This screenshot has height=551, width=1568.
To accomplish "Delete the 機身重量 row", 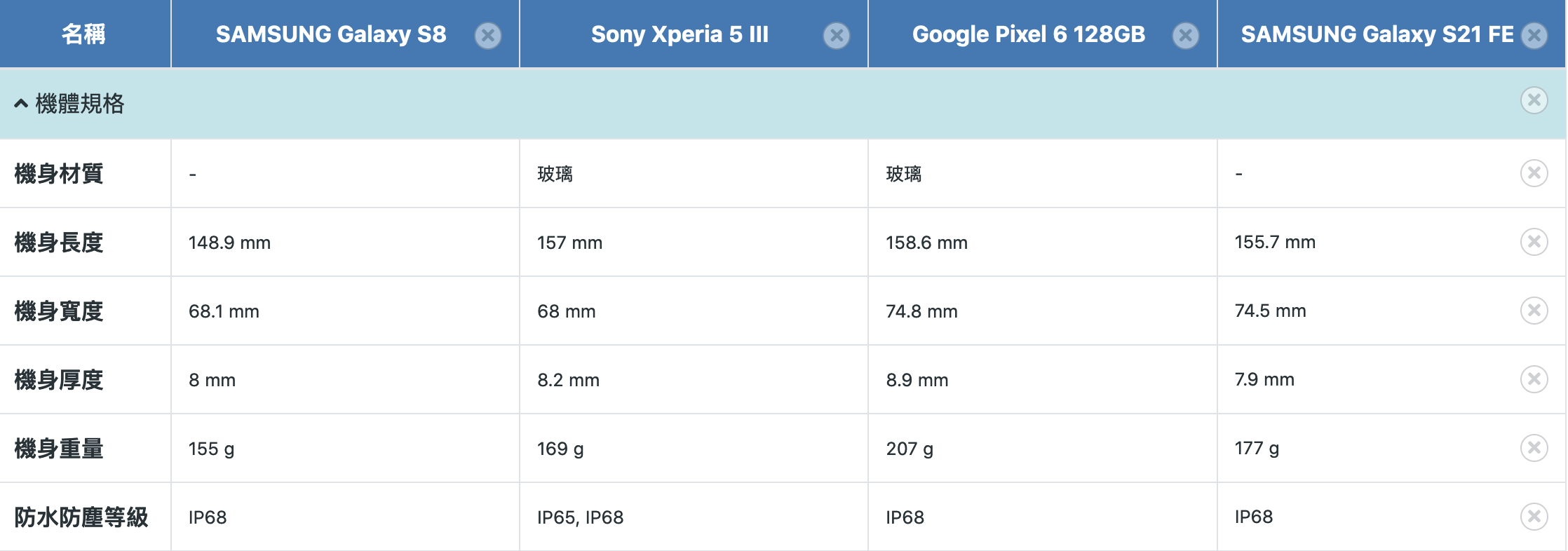I will [1534, 448].
